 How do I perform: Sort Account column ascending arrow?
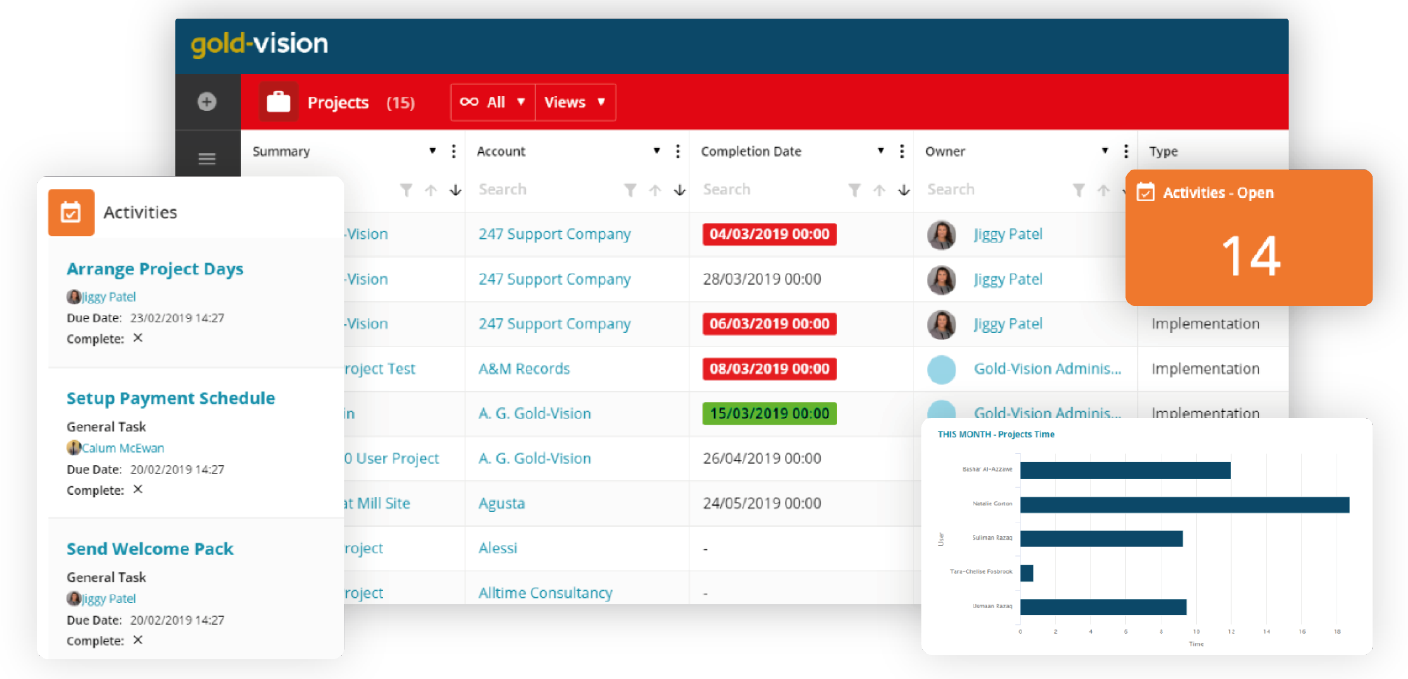[x=655, y=190]
